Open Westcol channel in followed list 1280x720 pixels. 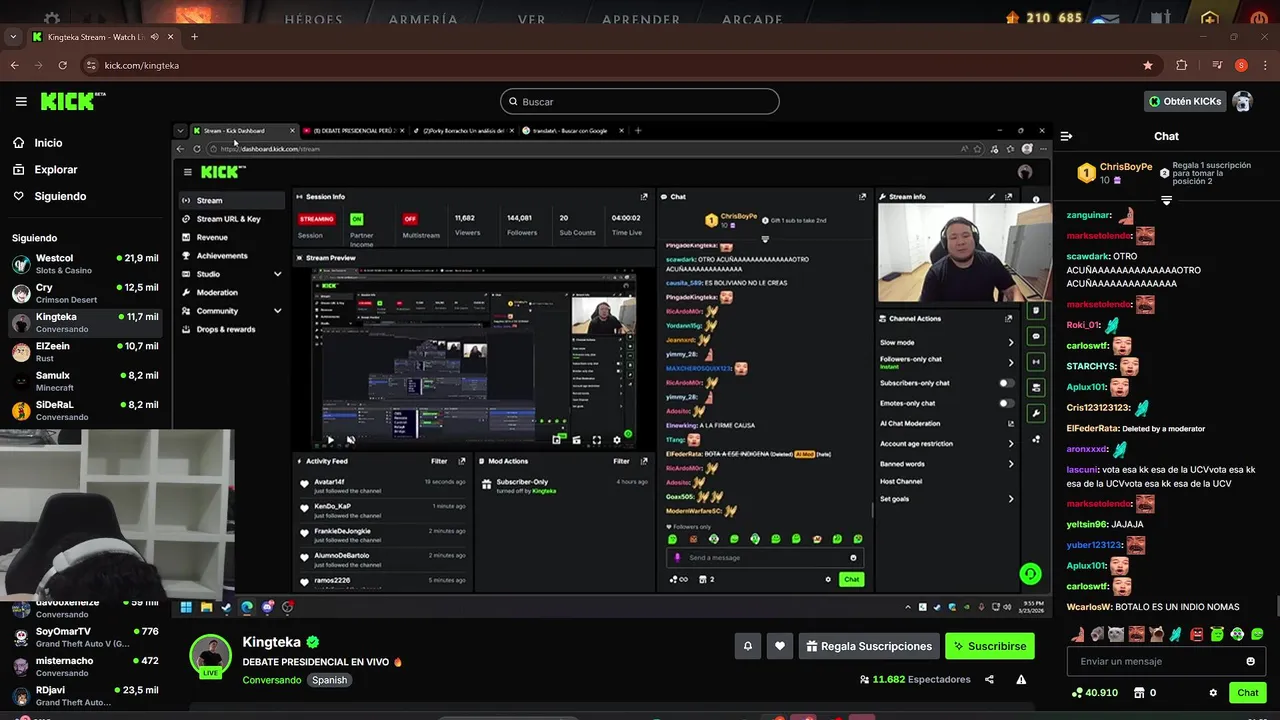pyautogui.click(x=85, y=264)
